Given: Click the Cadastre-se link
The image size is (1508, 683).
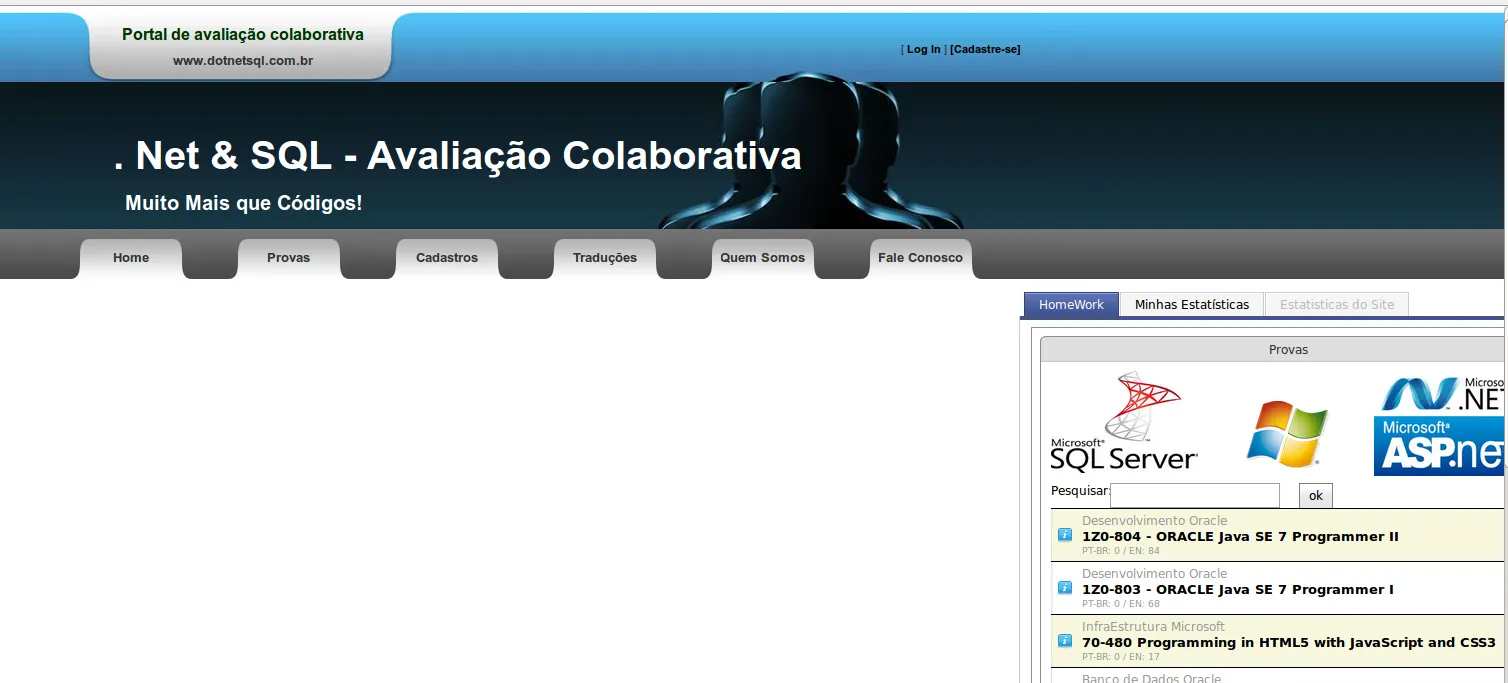Looking at the screenshot, I should (985, 49).
